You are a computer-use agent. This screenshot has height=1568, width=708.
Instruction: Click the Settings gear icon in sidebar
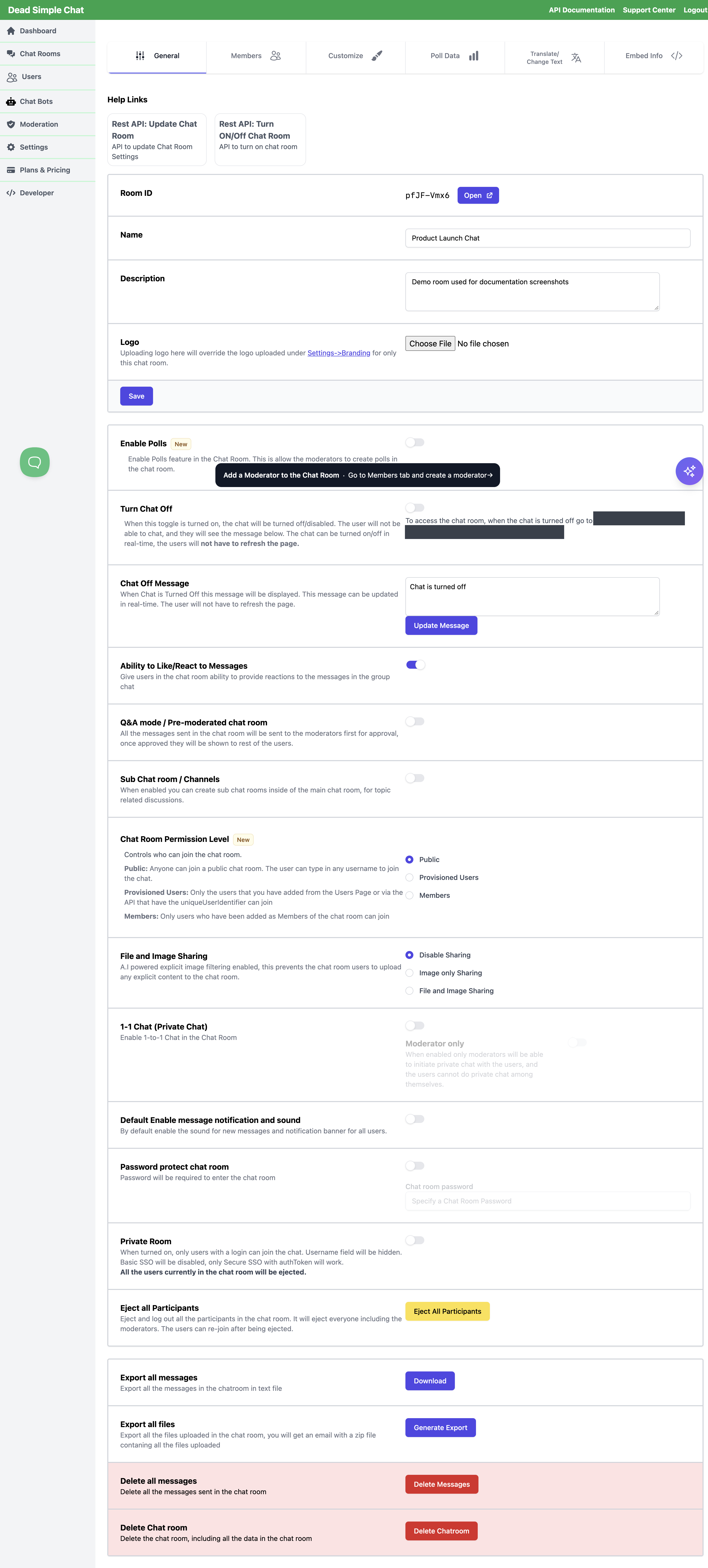pos(11,147)
